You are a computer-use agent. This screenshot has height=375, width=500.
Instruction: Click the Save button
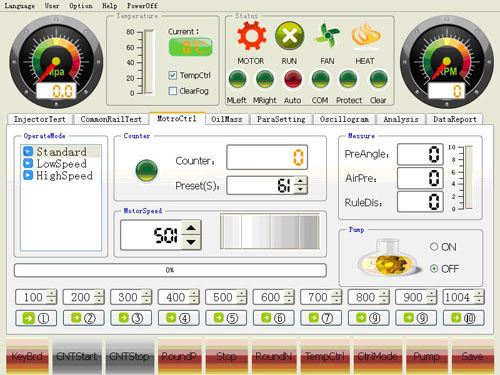tap(473, 356)
